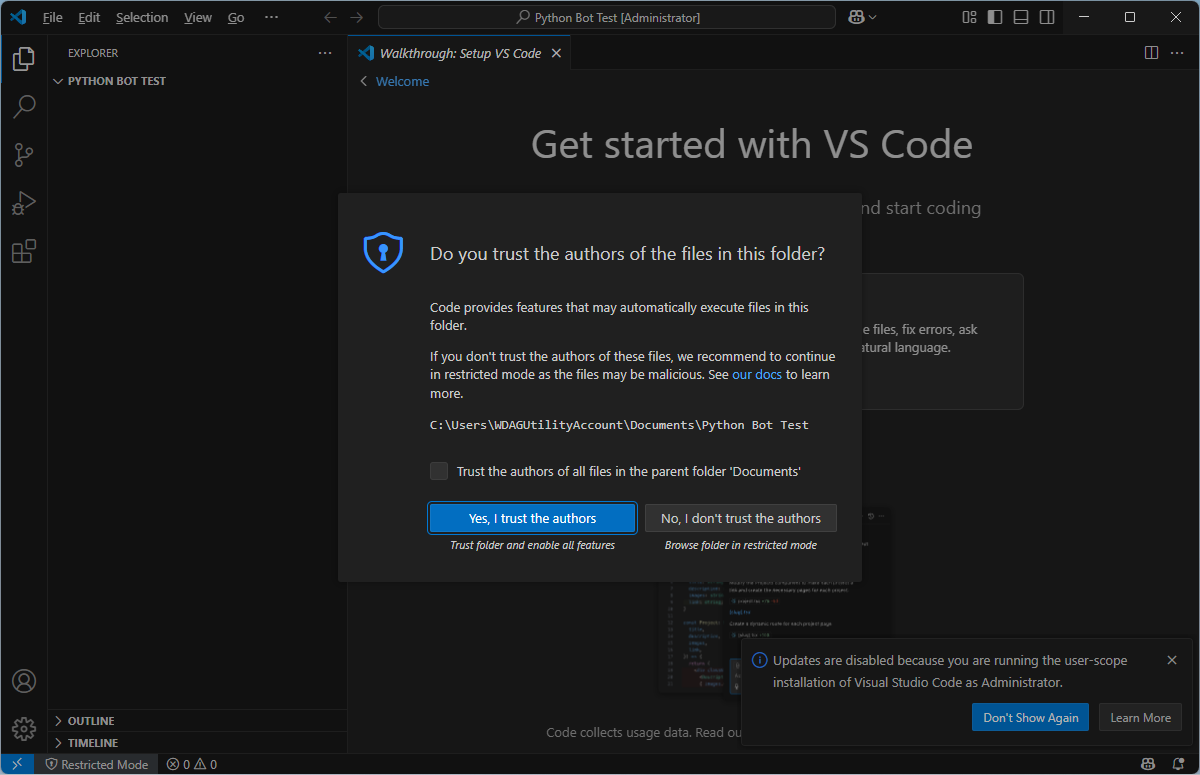
Task: Click Restricted Mode in the status bar
Action: pos(96,765)
